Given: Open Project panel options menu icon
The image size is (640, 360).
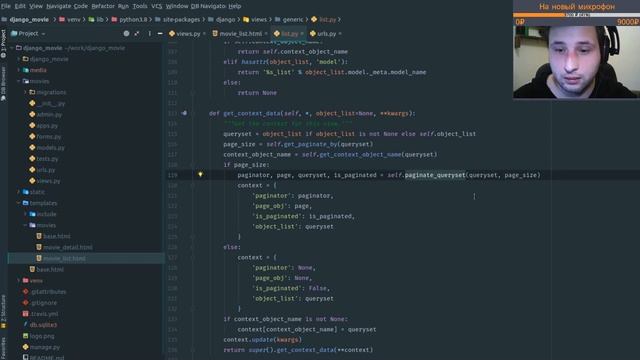Looking at the screenshot, I should 149,33.
